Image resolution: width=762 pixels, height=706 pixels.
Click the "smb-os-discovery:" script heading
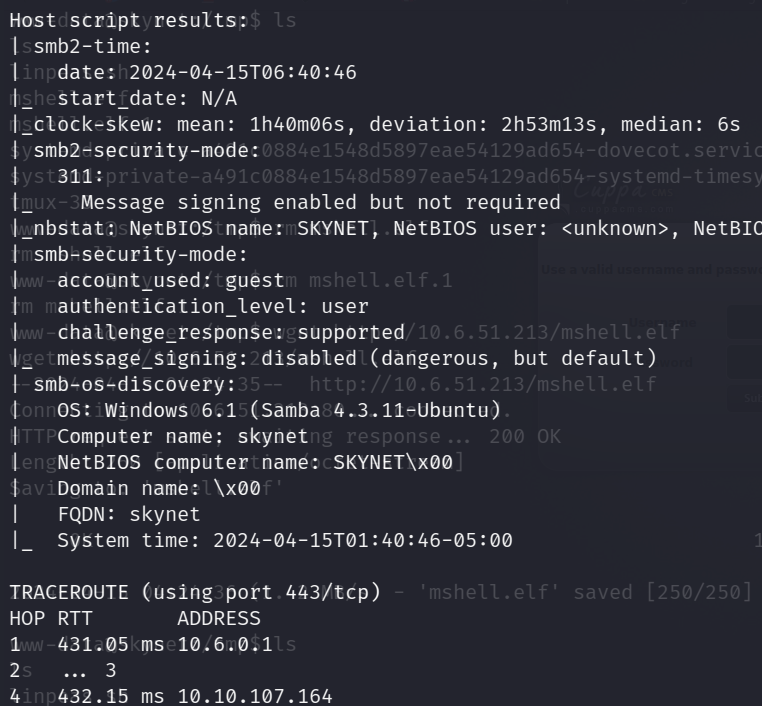click(135, 385)
